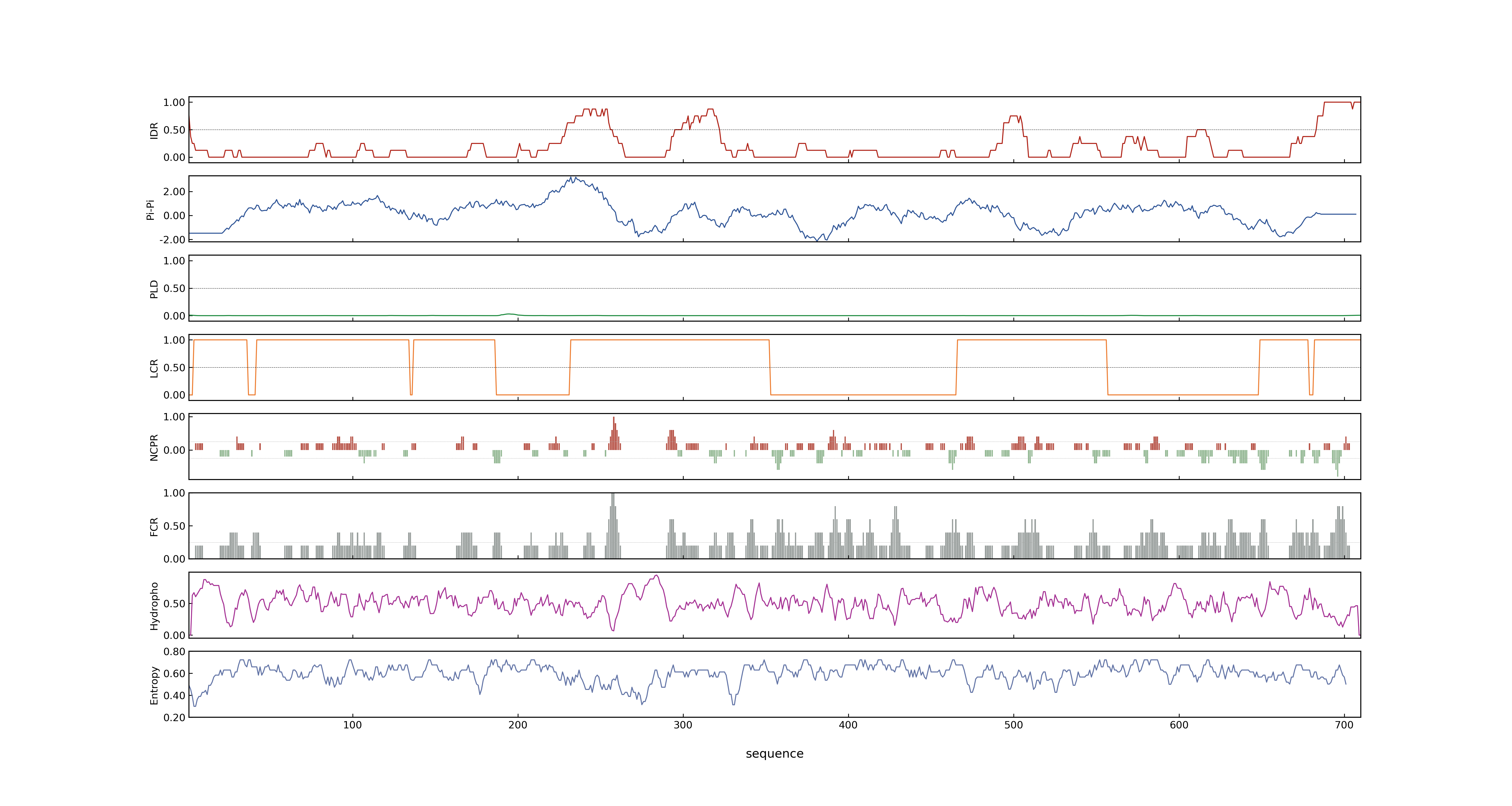The height and width of the screenshot is (806, 1512).
Task: Click the tallest FCR gray bar near 258
Action: tap(613, 525)
